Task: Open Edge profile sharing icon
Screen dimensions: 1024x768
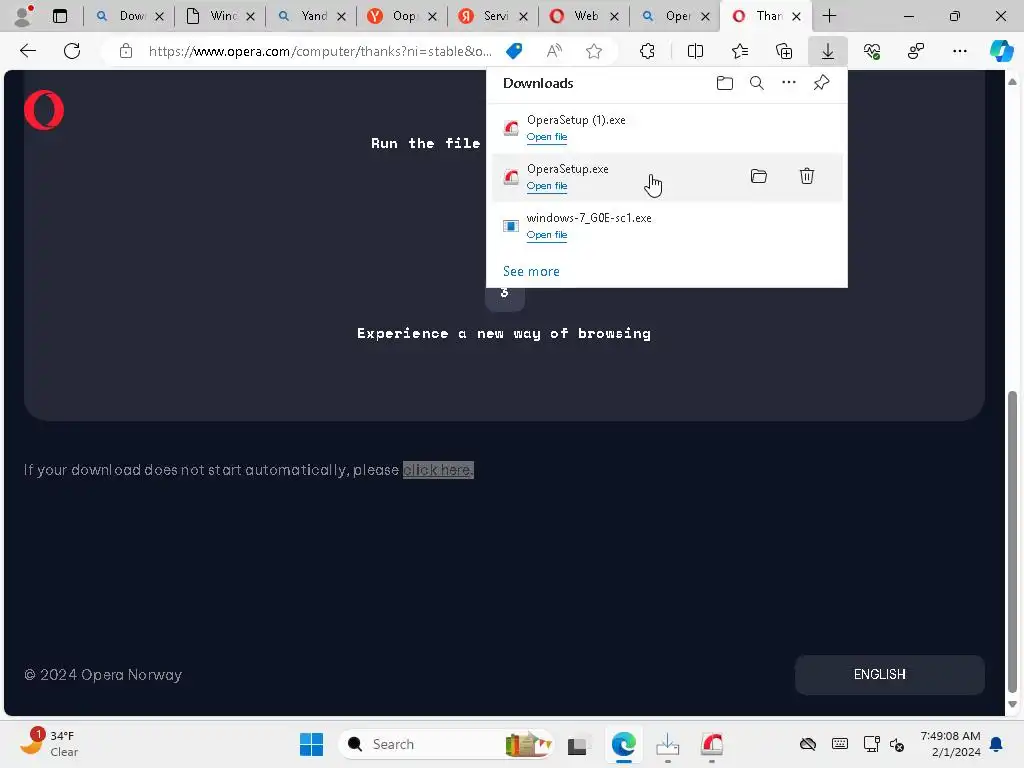Action: (916, 51)
